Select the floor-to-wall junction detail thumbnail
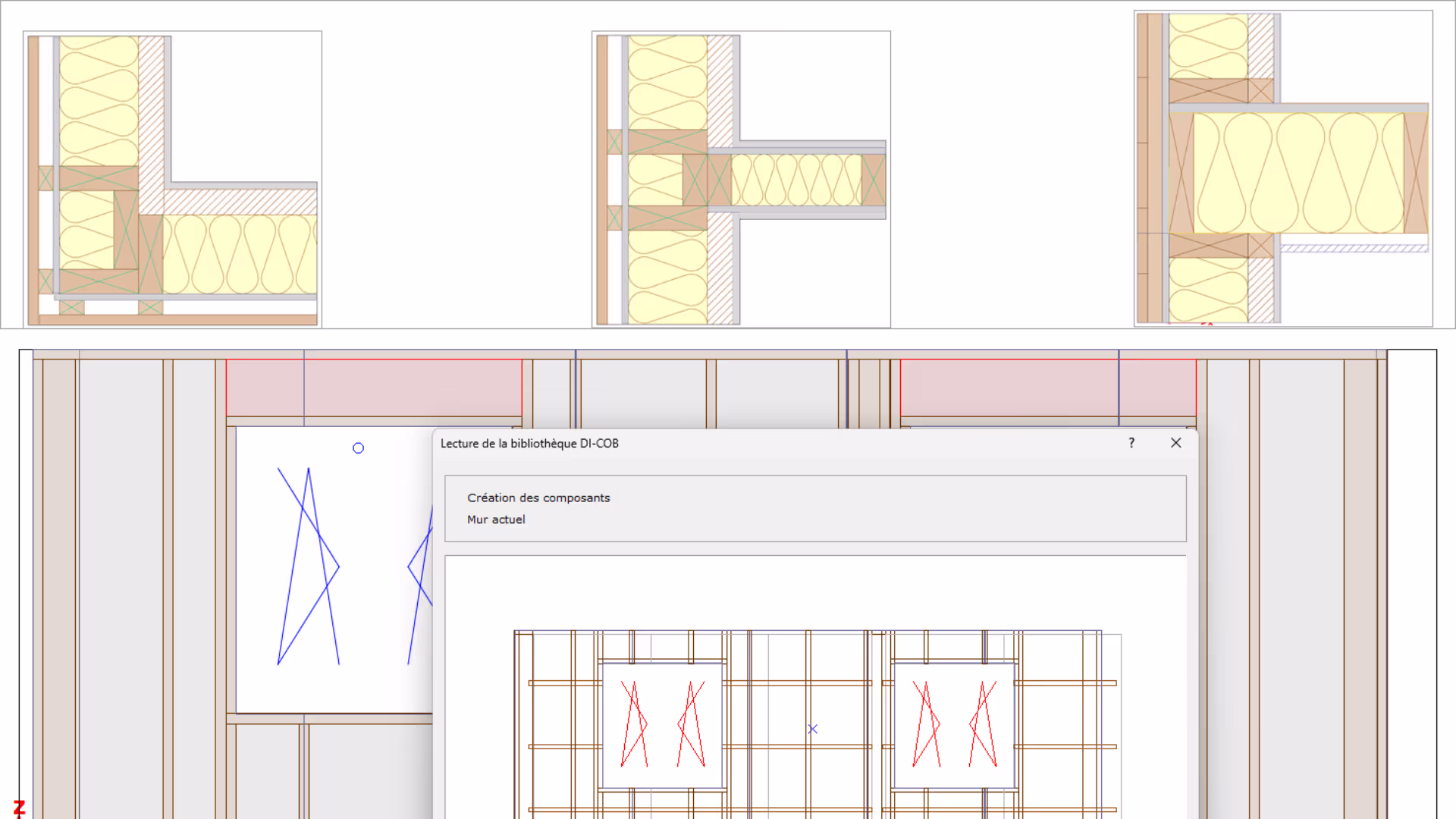Image resolution: width=1456 pixels, height=819 pixels. pyautogui.click(x=1283, y=168)
